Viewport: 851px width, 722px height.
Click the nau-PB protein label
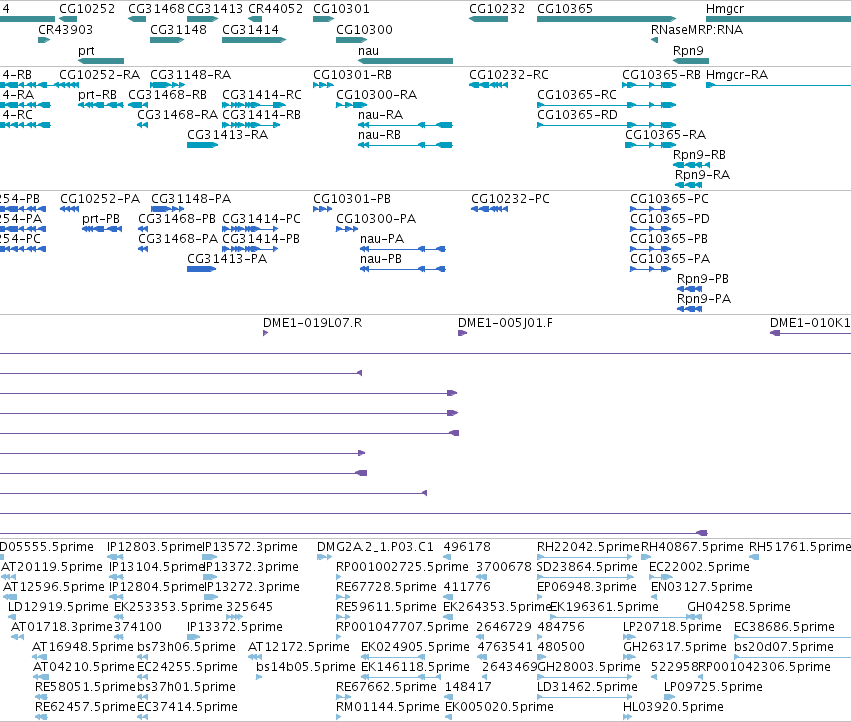381,259
